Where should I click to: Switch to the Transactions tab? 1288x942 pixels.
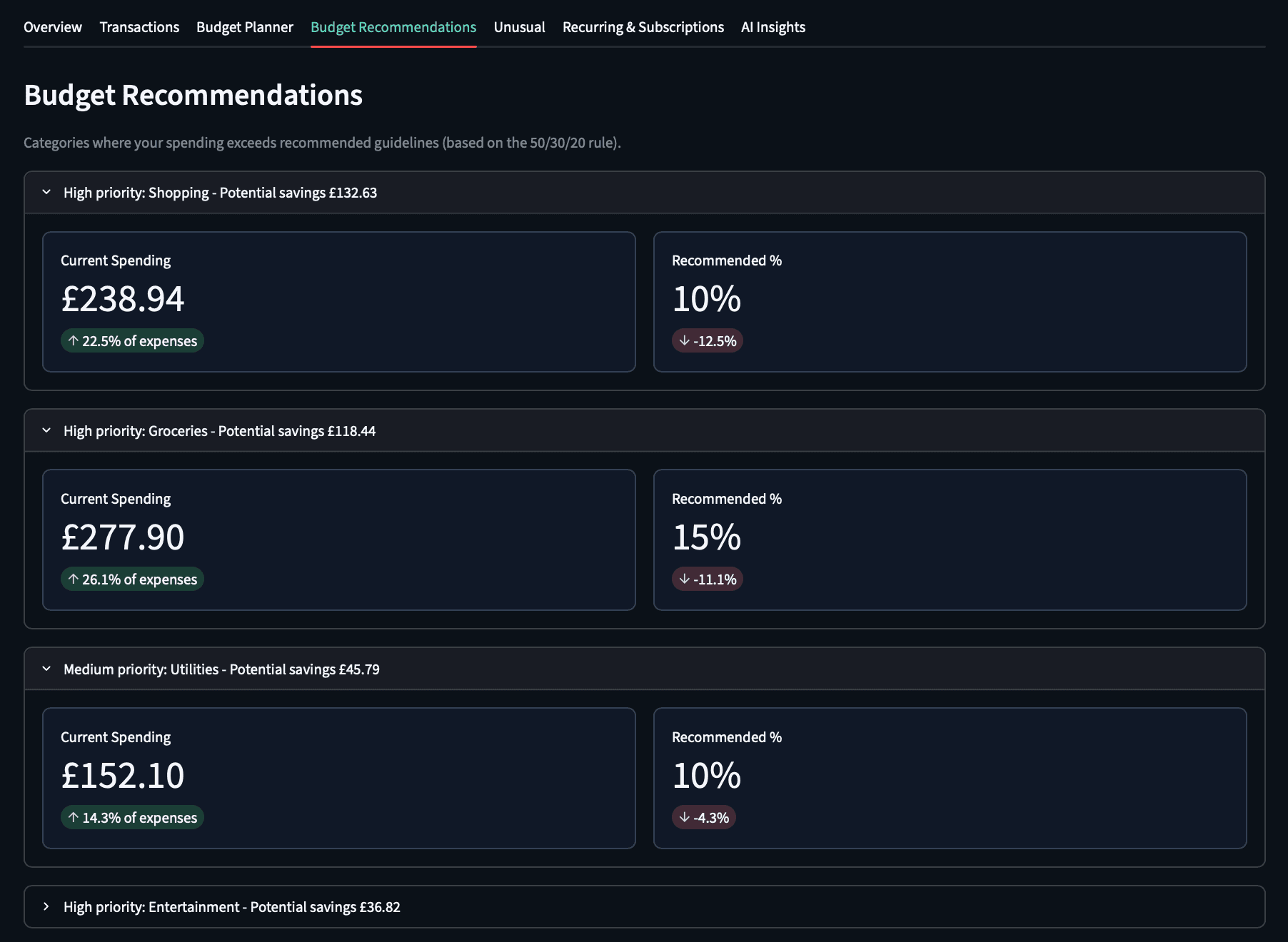139,27
